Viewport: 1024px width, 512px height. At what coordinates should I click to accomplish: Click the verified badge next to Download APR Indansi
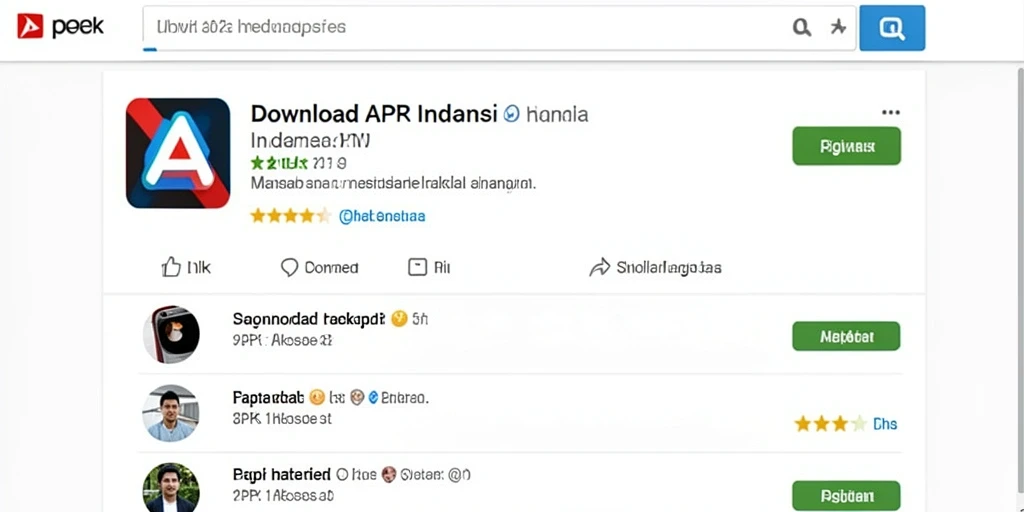click(512, 114)
